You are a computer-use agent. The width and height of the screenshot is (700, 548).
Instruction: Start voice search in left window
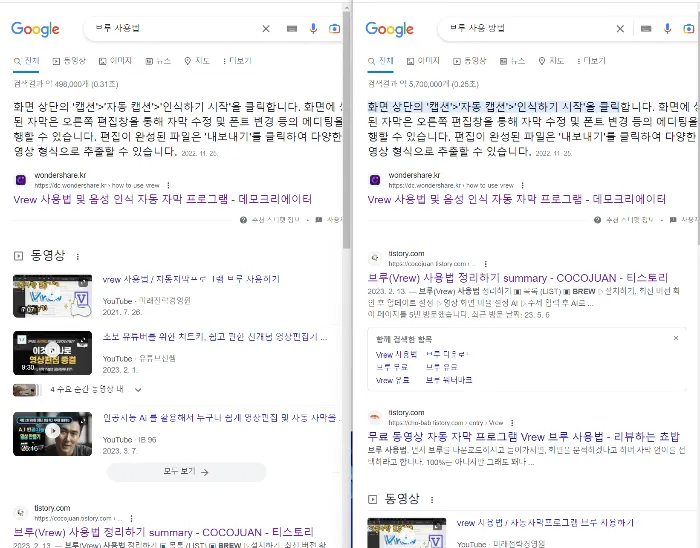313,29
